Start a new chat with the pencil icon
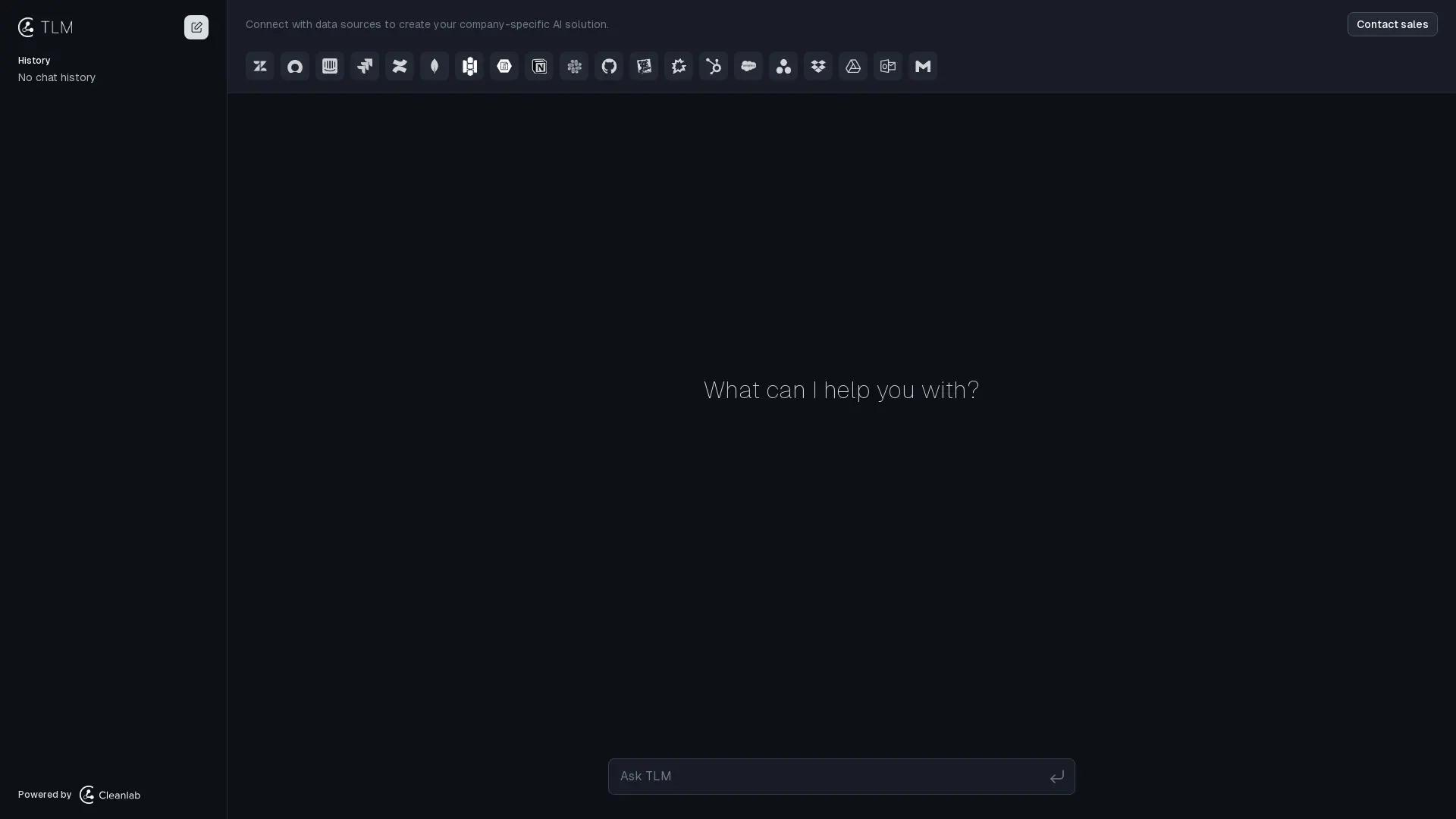Viewport: 1456px width, 819px height. click(196, 27)
